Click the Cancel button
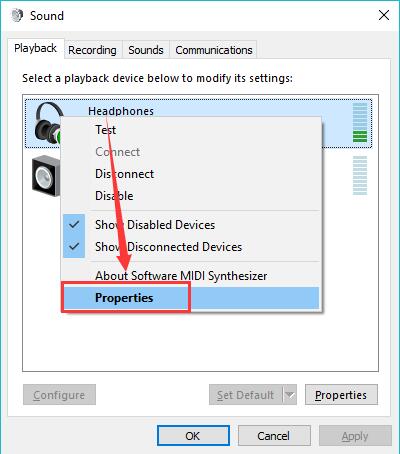This screenshot has width=400, height=454. [274, 436]
